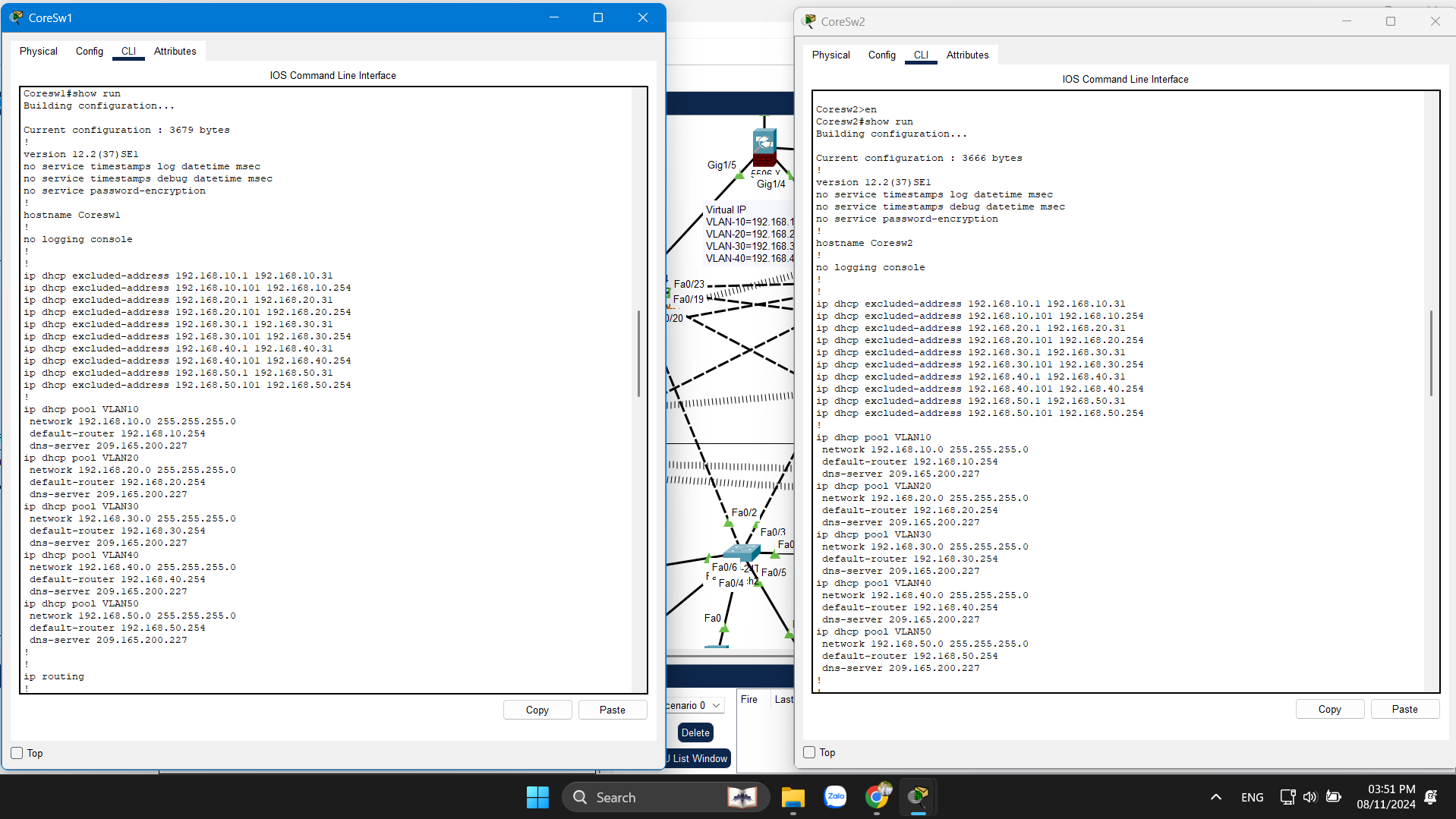The image size is (1456, 819).
Task: Open the Physical tab in CoreSw2 window
Action: [x=831, y=55]
